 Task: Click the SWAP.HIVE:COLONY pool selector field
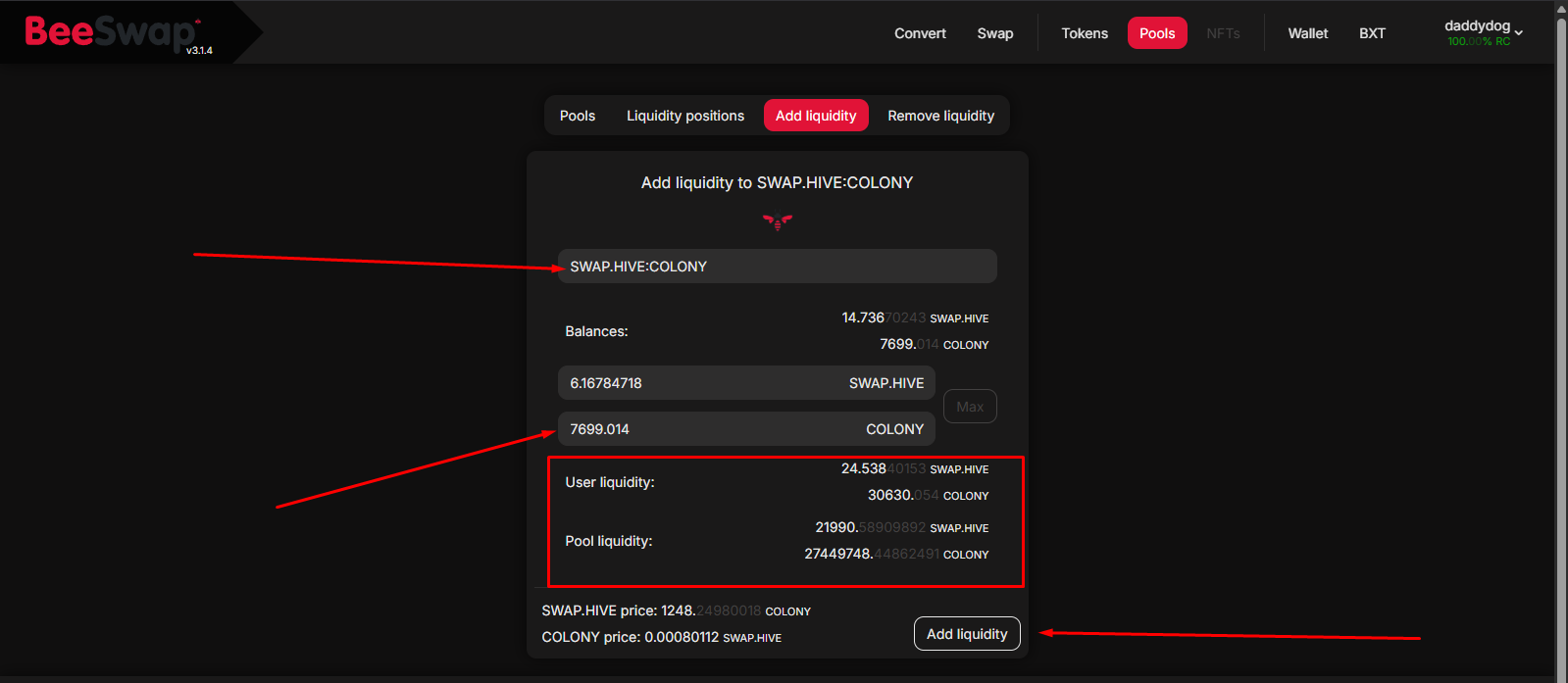click(778, 267)
